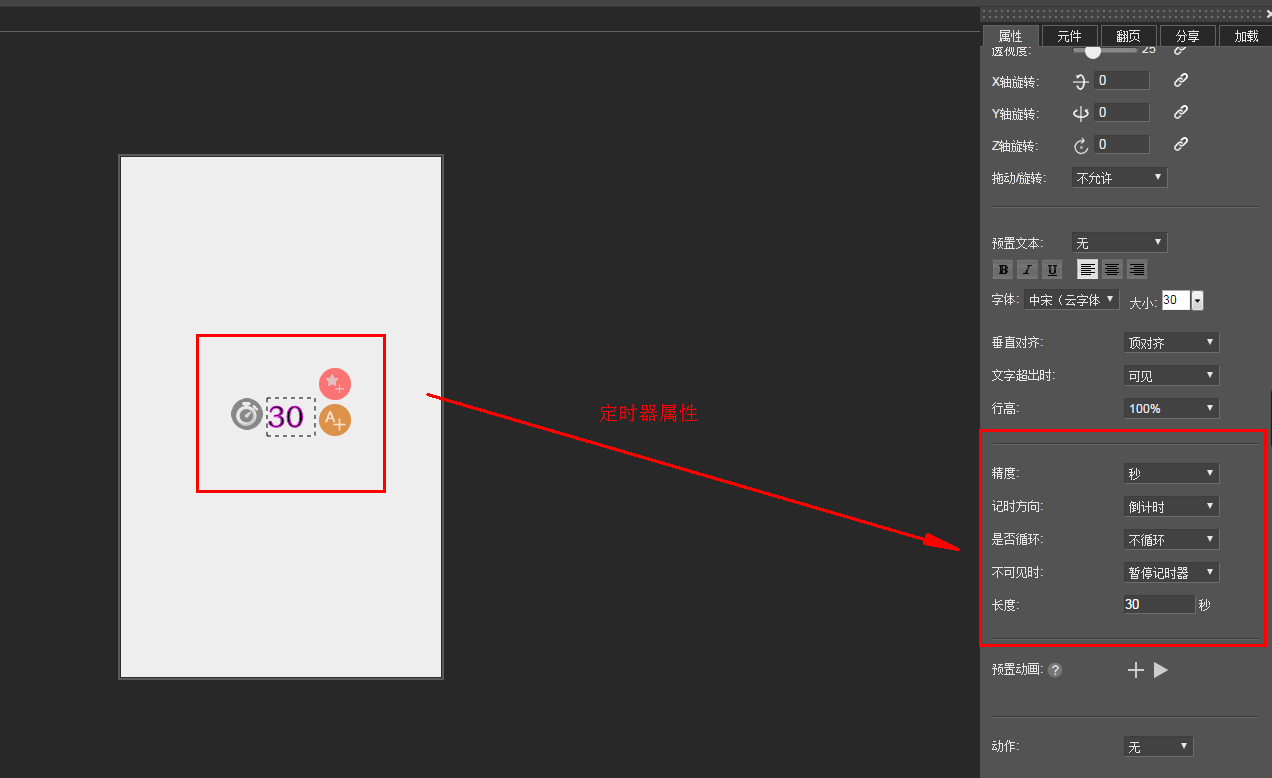Open the 元件 tab
The image size is (1272, 778).
[1069, 36]
